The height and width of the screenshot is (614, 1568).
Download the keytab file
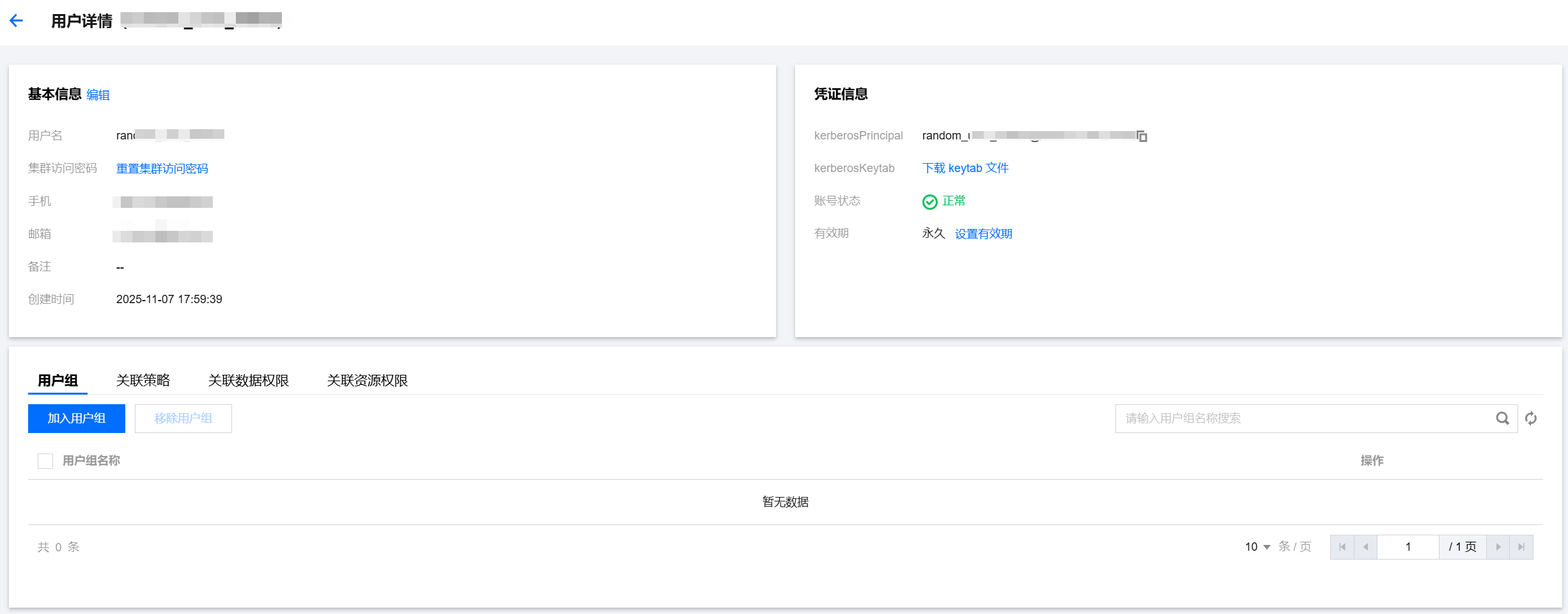coord(965,168)
